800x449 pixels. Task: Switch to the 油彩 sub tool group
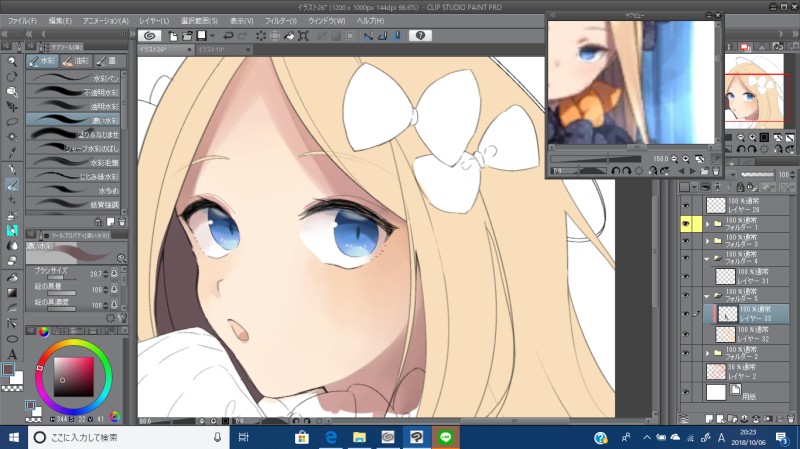77,61
